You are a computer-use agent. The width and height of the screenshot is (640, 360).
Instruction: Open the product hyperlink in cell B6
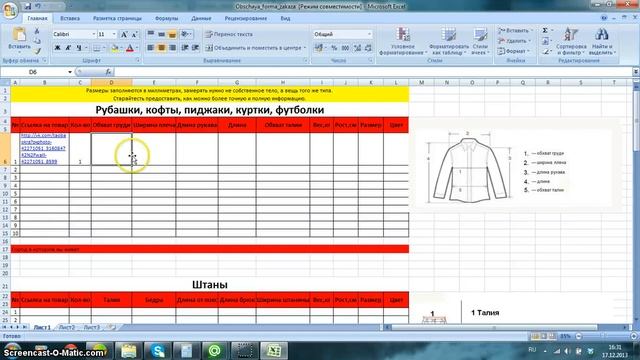coord(43,149)
